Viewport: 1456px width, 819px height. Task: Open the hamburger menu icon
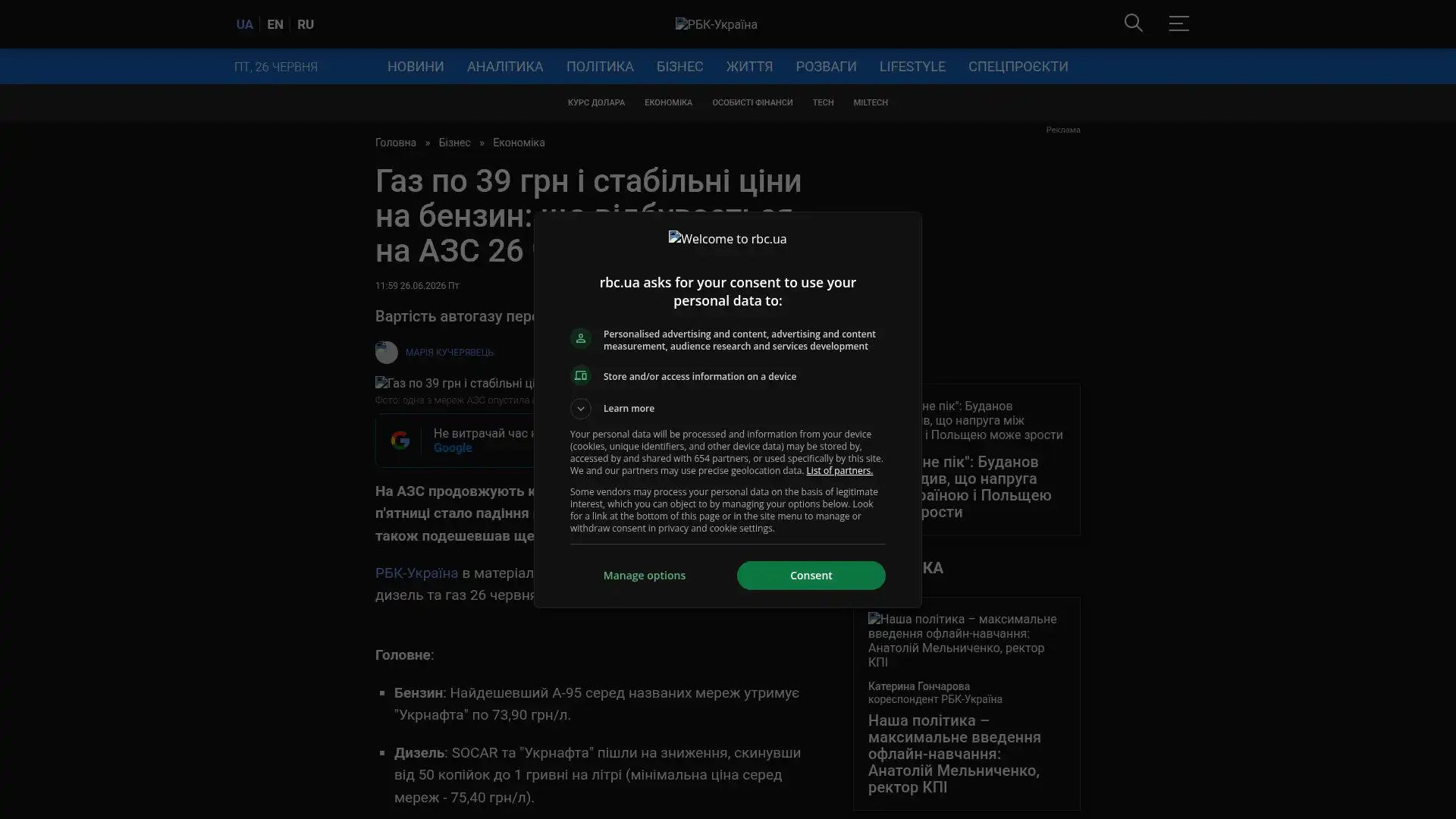click(x=1178, y=24)
